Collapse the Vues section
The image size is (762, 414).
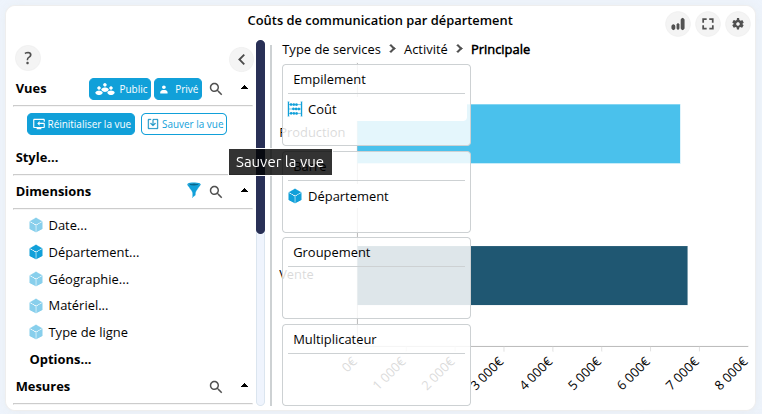pyautogui.click(x=244, y=89)
